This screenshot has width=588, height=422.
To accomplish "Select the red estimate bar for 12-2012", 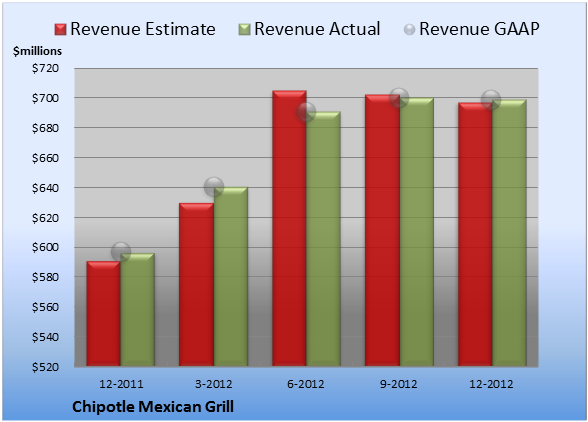I will coord(475,234).
